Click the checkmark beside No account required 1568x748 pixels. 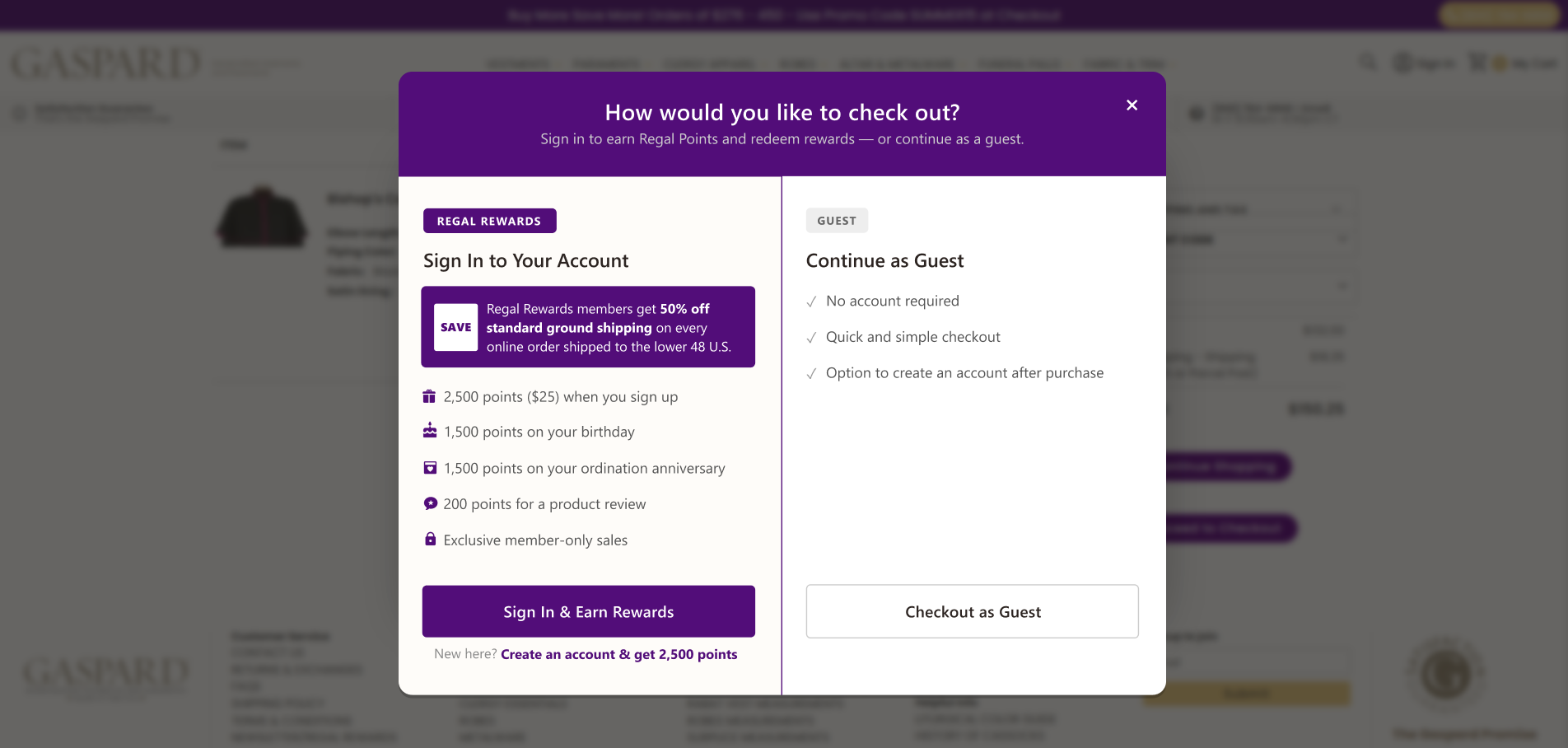pos(811,302)
